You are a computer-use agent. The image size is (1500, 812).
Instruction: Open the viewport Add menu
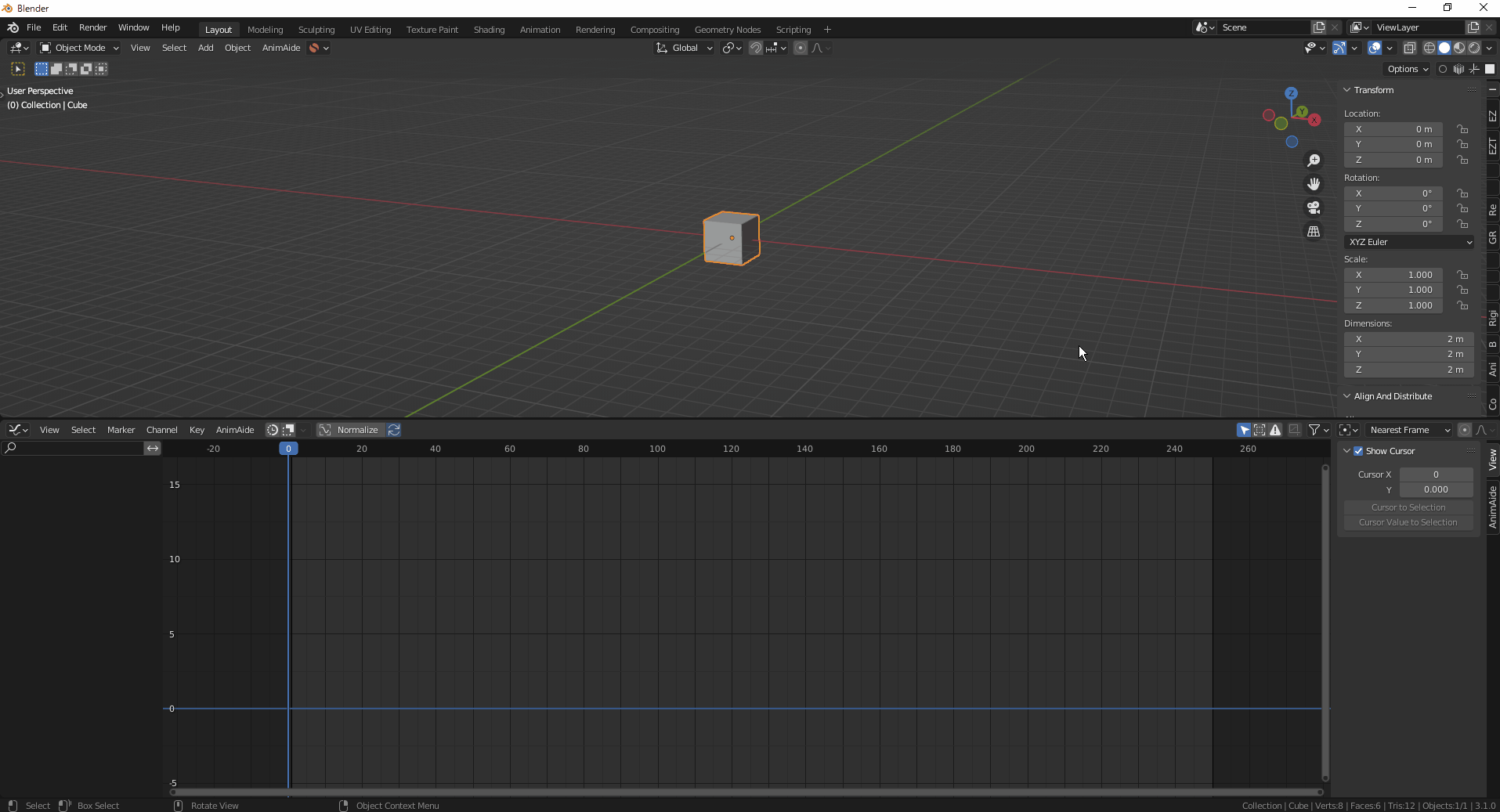point(205,48)
